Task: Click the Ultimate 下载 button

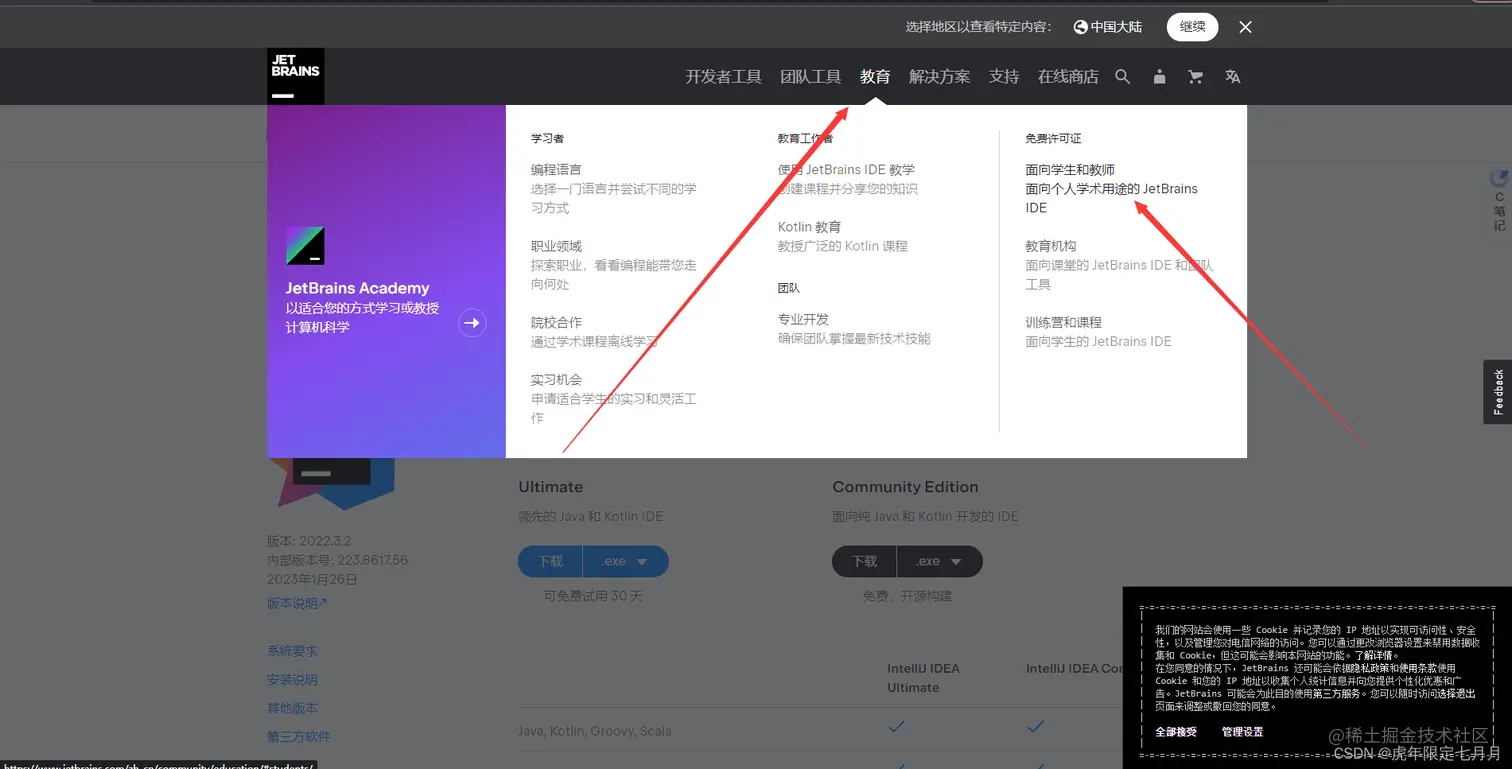Action: click(x=551, y=561)
